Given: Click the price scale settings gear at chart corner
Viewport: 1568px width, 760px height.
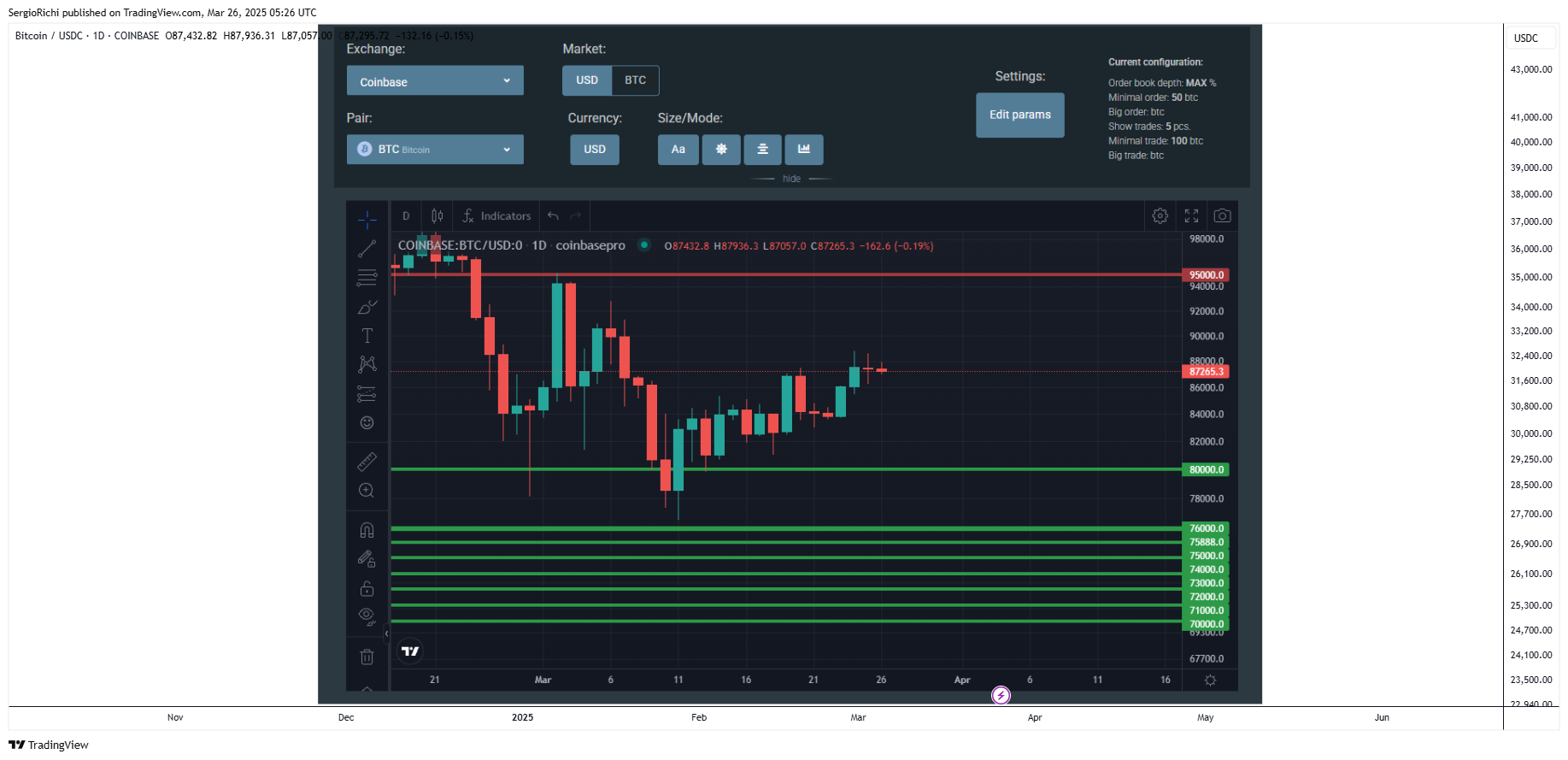Looking at the screenshot, I should pyautogui.click(x=1210, y=680).
